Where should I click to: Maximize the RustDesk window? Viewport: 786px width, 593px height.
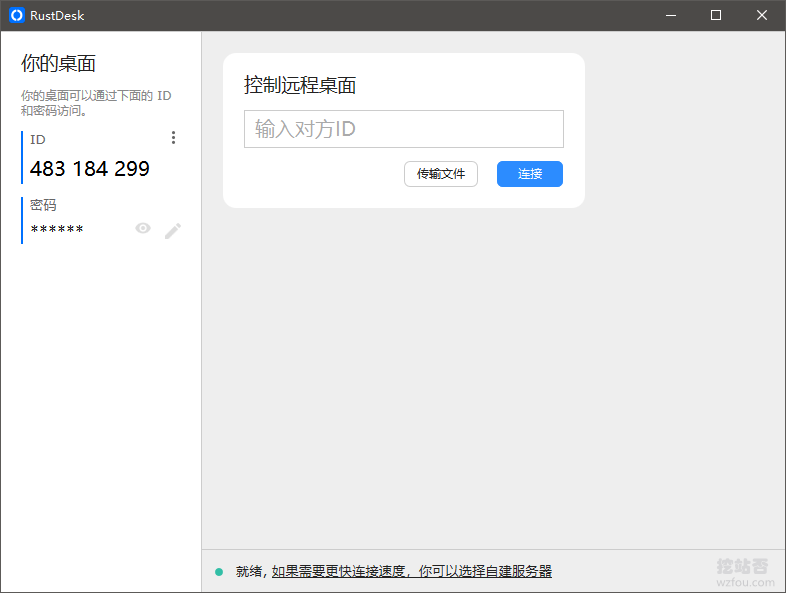(x=716, y=16)
